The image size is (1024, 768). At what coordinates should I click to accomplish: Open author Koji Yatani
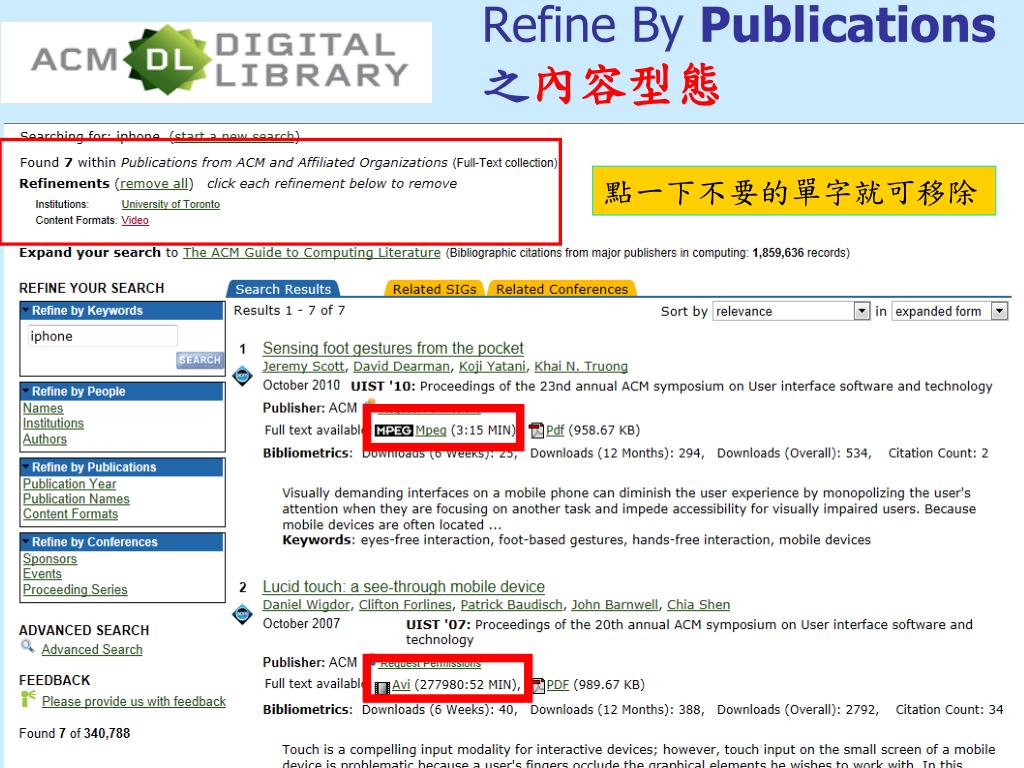[492, 366]
